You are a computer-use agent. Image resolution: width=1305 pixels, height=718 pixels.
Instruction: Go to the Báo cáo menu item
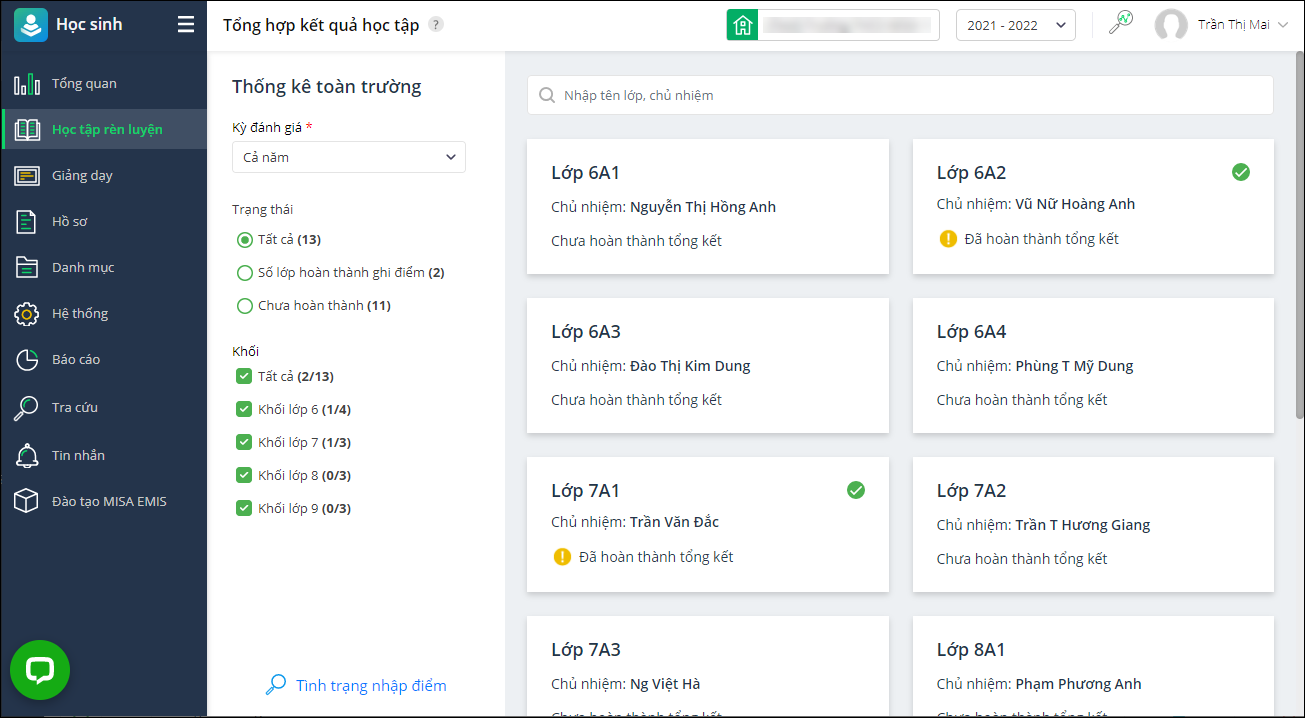click(76, 360)
